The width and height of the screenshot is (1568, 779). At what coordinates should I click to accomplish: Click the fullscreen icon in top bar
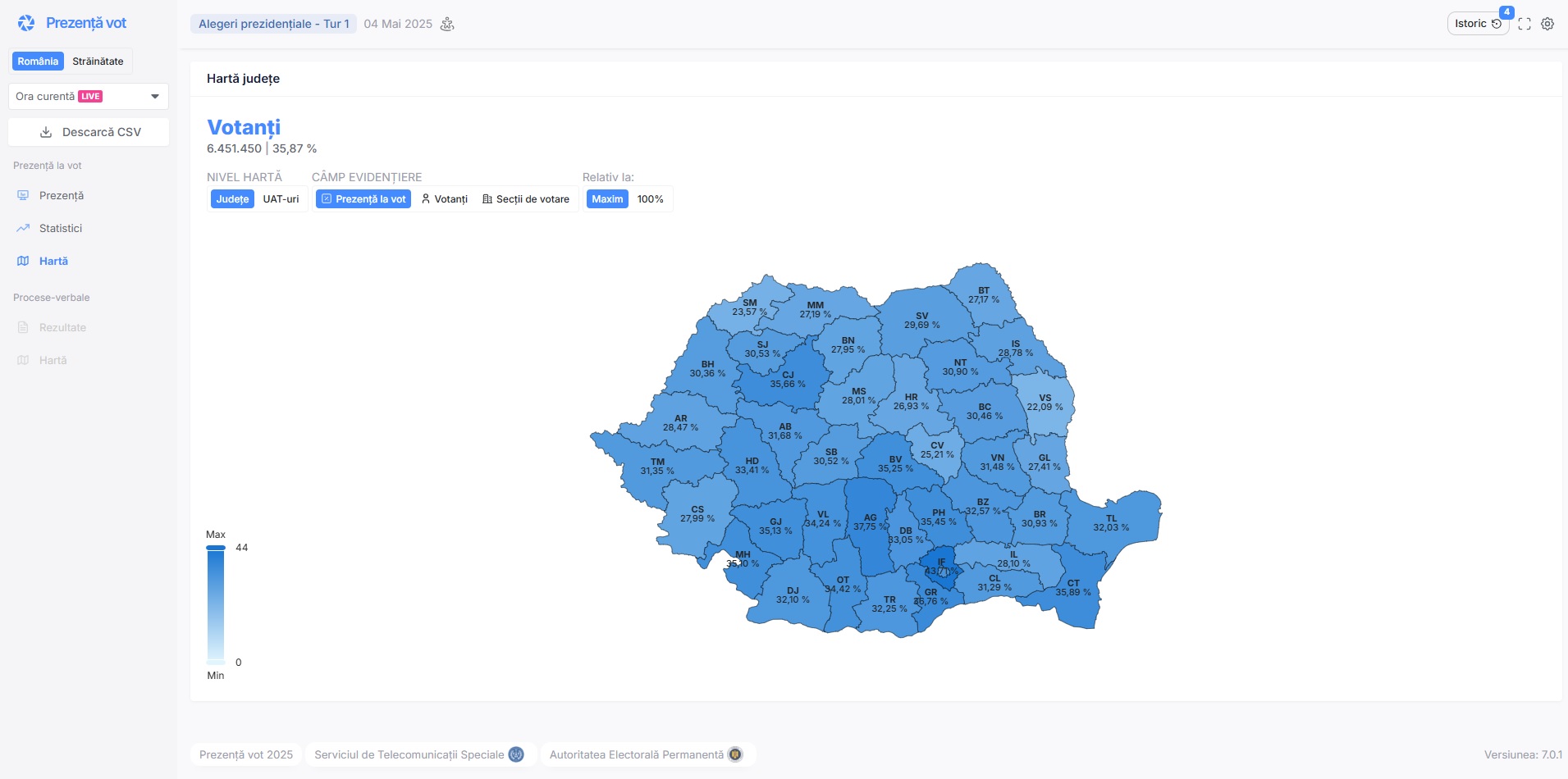(1525, 24)
